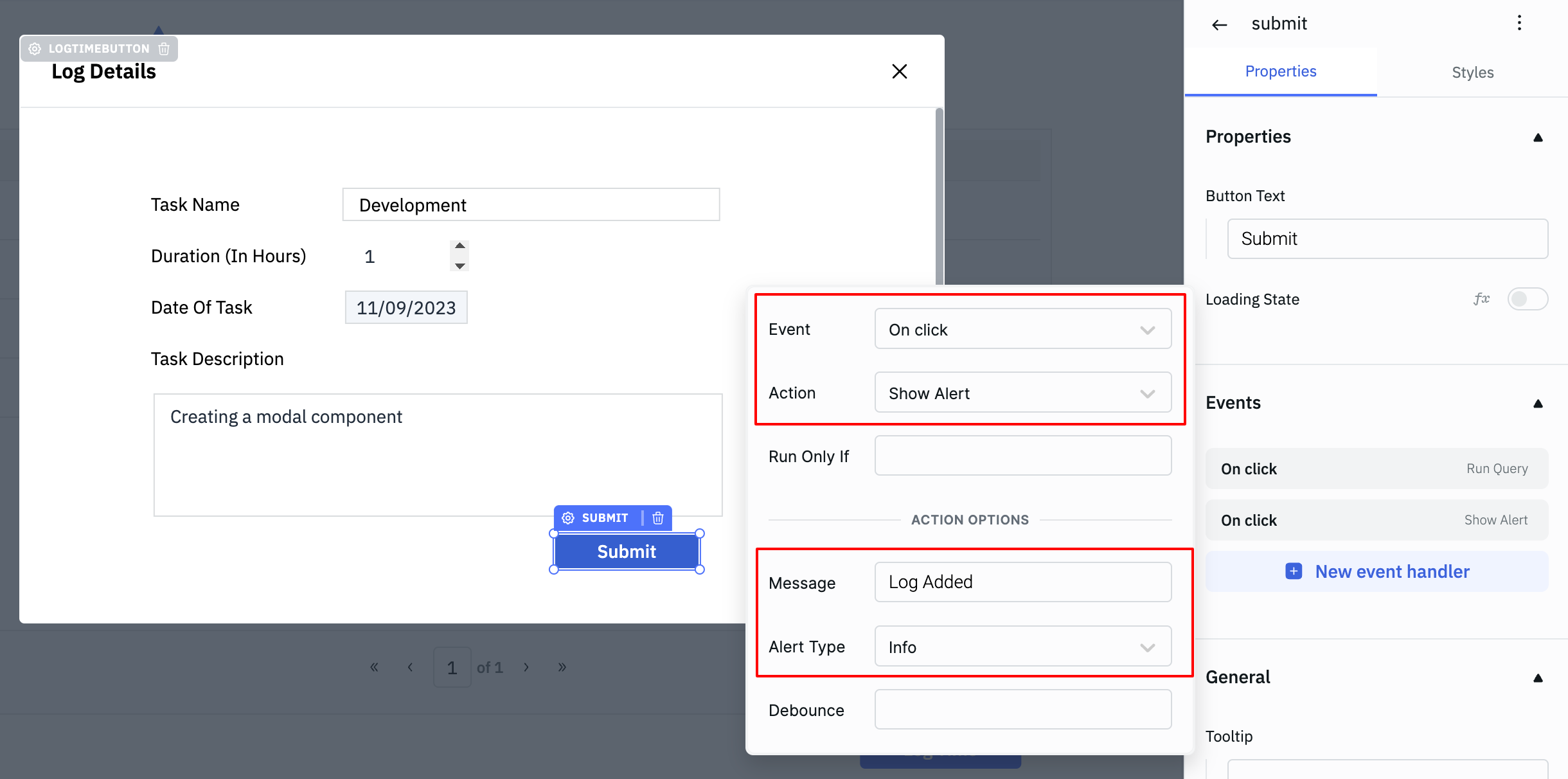Collapse the General section
The height and width of the screenshot is (779, 1568).
click(x=1538, y=678)
